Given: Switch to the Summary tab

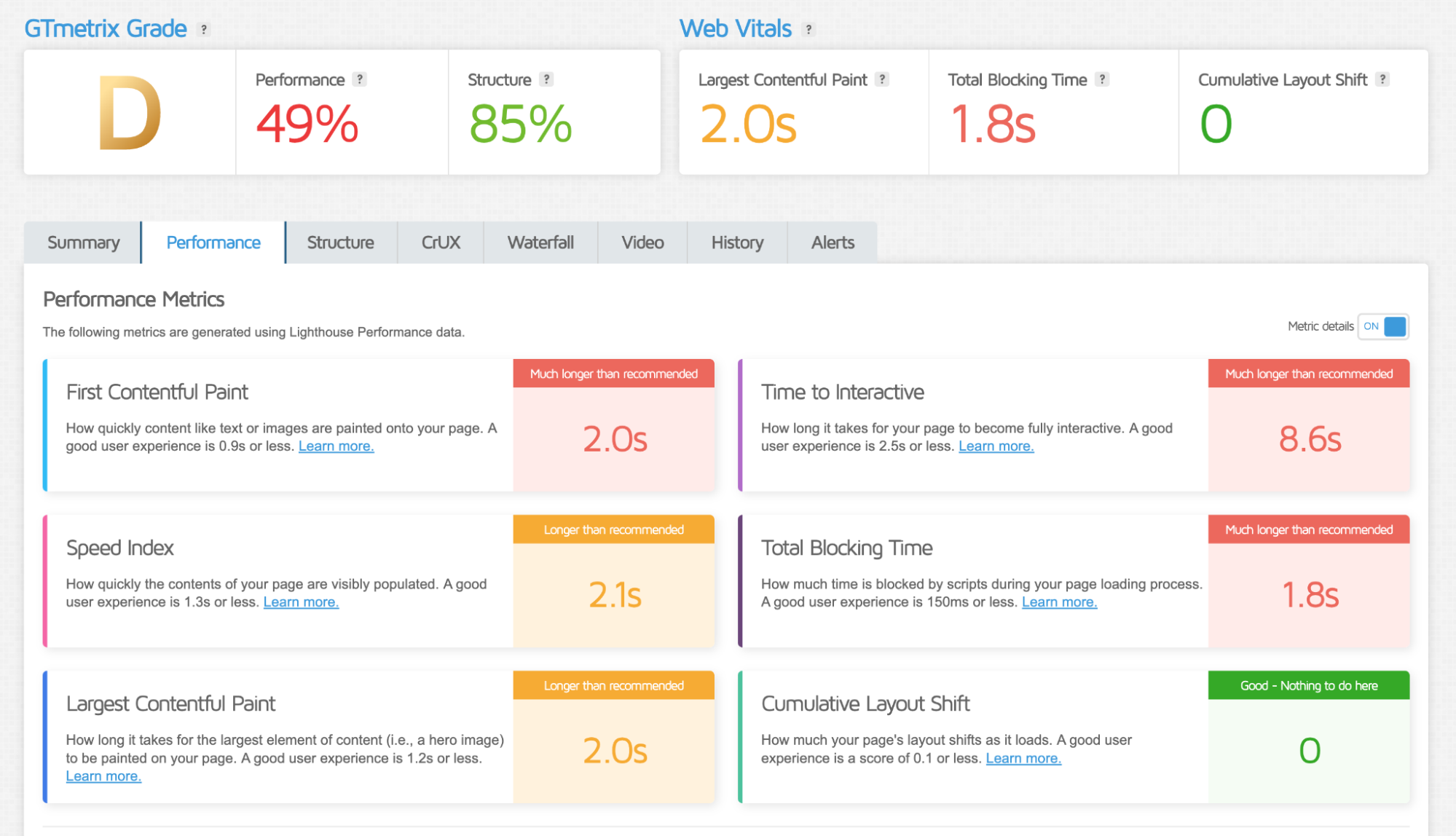Looking at the screenshot, I should point(83,242).
